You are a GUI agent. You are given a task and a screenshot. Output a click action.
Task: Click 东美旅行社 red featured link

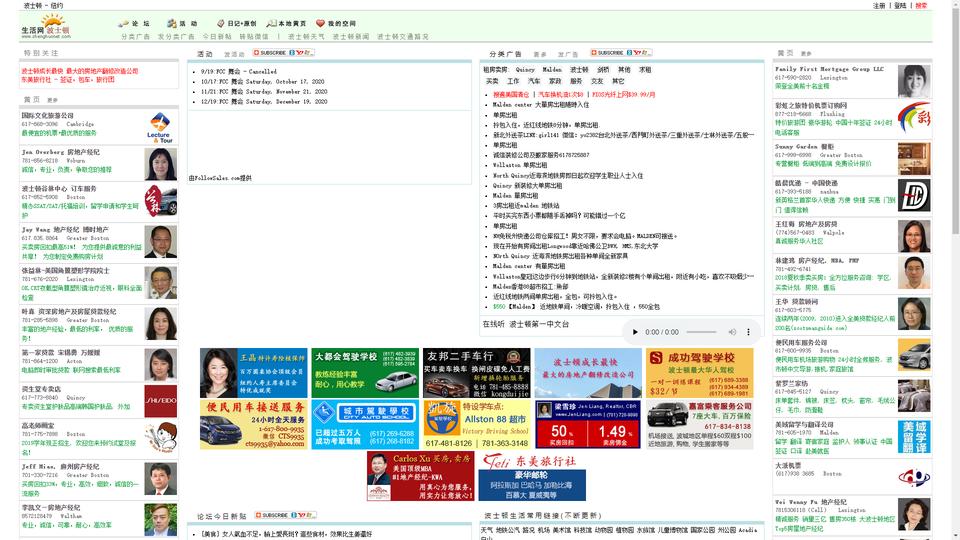pyautogui.click(x=68, y=80)
